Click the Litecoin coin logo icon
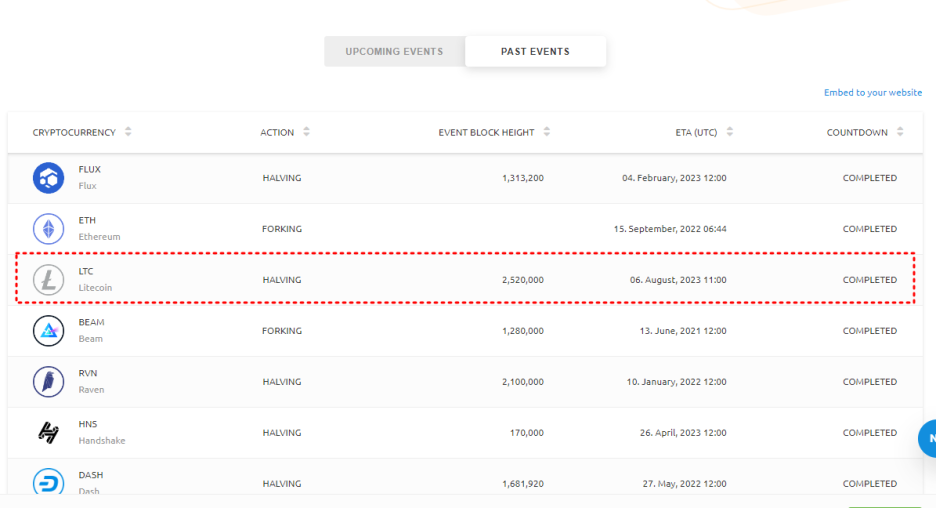This screenshot has height=508, width=936. pos(48,279)
